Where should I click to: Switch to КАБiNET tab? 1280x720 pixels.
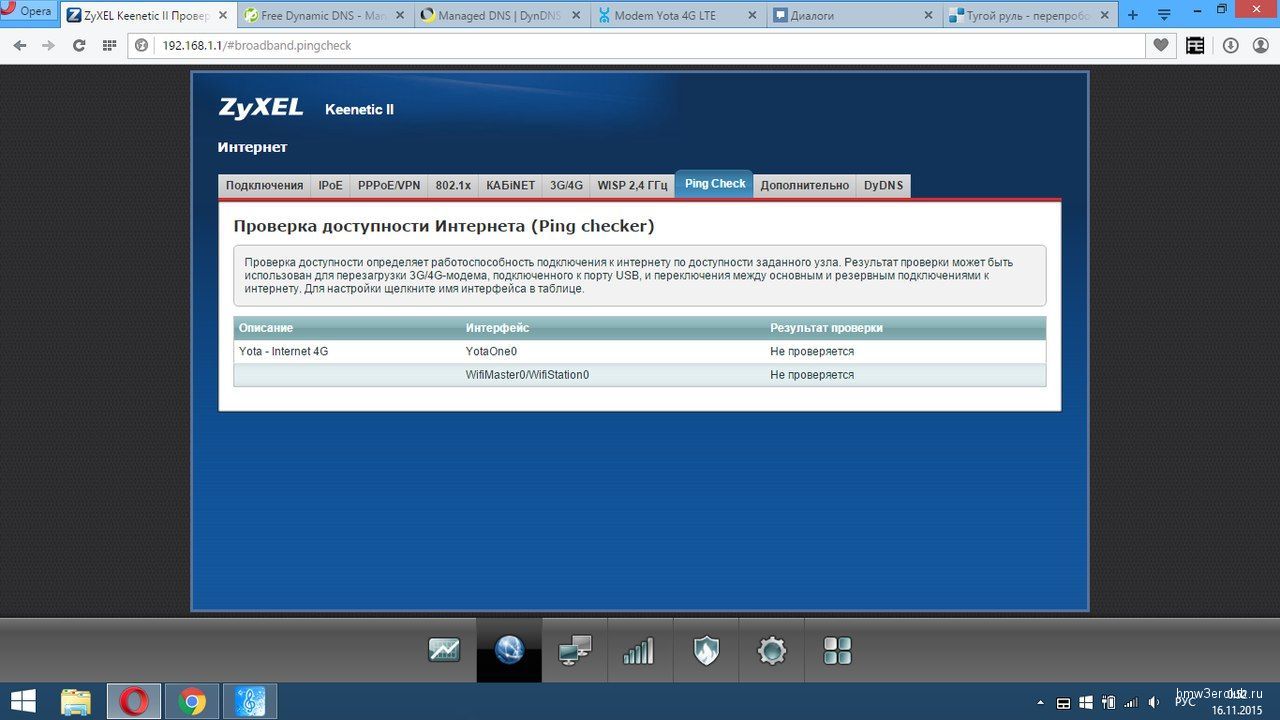[511, 185]
